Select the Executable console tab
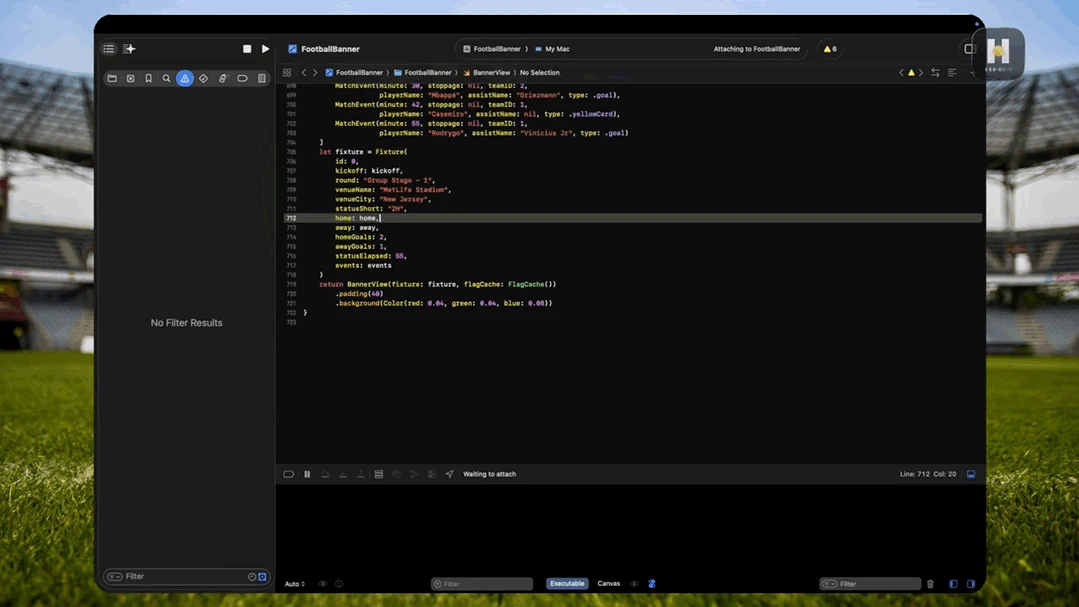Viewport: 1079px width, 607px height. (x=567, y=584)
